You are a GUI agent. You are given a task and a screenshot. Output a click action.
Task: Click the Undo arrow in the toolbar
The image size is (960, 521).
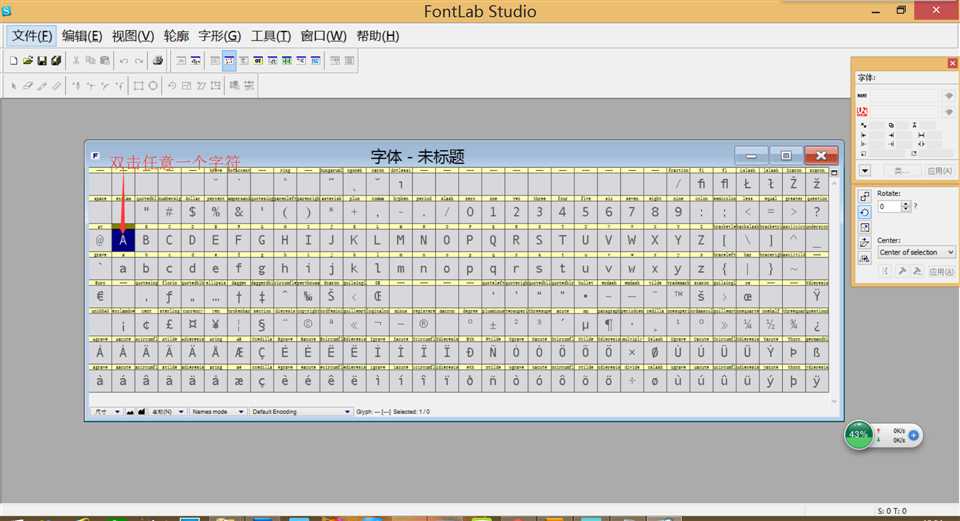click(x=124, y=61)
